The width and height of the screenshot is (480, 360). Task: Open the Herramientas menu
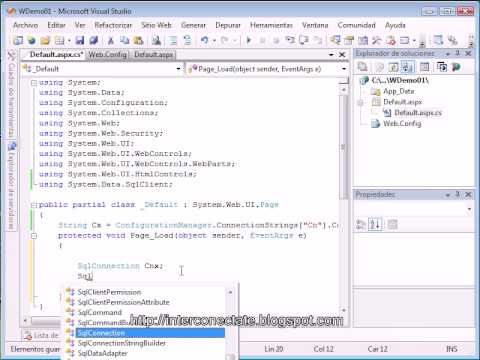click(271, 25)
